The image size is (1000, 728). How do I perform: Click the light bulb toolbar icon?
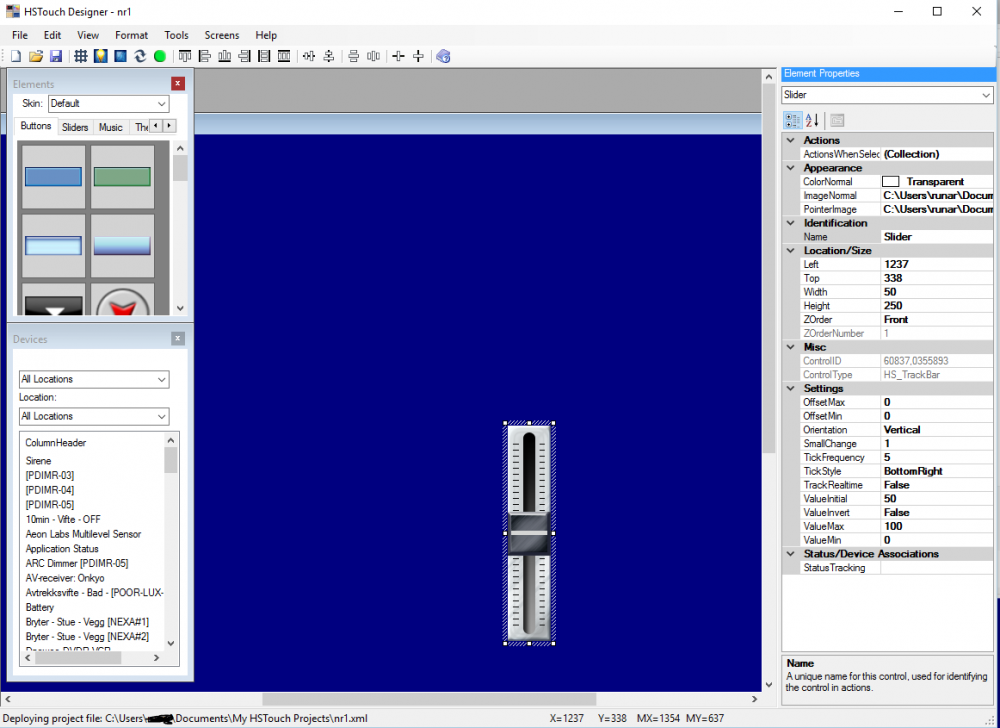pyautogui.click(x=101, y=56)
